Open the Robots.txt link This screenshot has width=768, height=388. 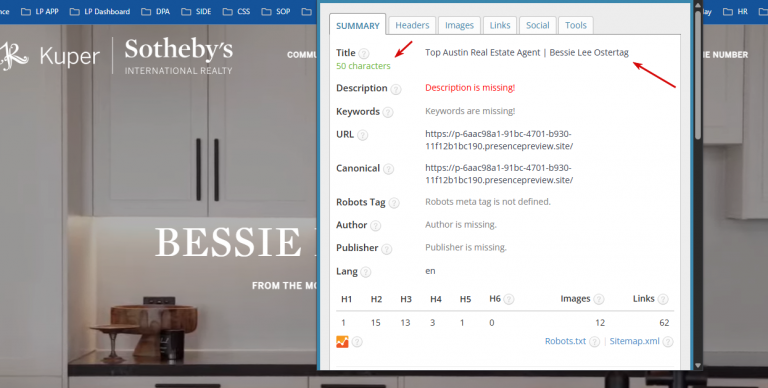click(x=565, y=341)
